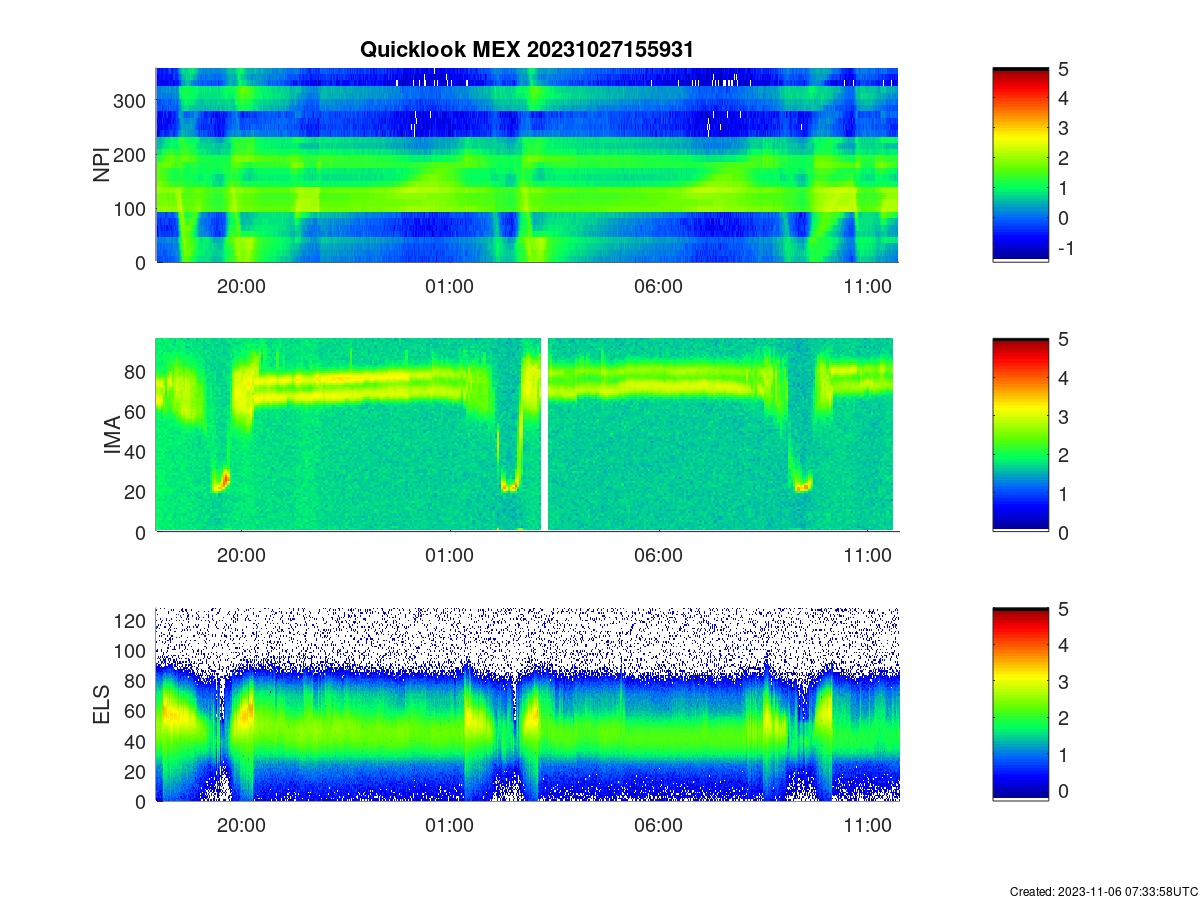1200x900 pixels.
Task: Click the 80 tick on the IMA axis
Action: point(137,371)
